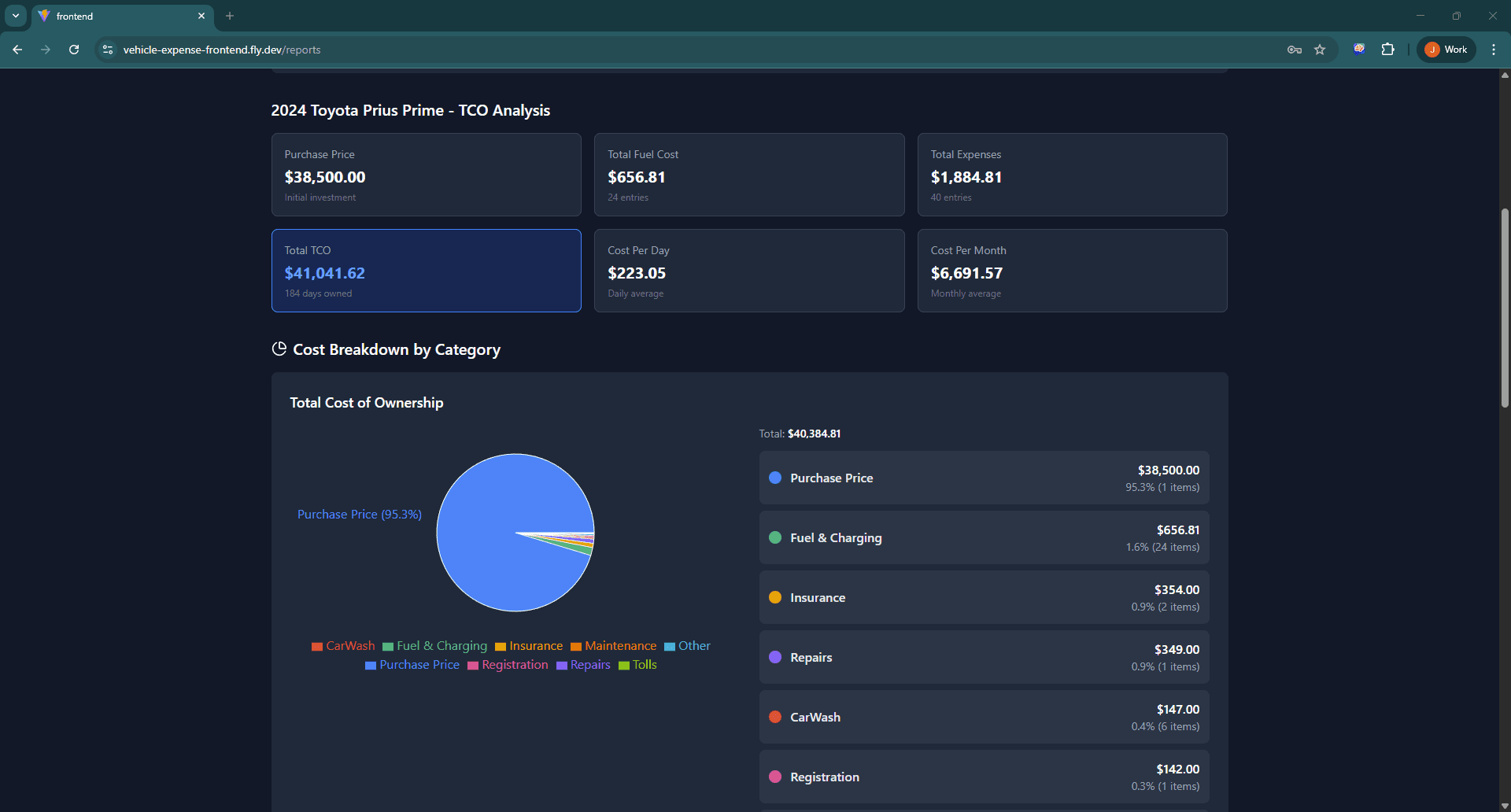
Task: Open the Work profile menu
Action: click(x=1446, y=50)
